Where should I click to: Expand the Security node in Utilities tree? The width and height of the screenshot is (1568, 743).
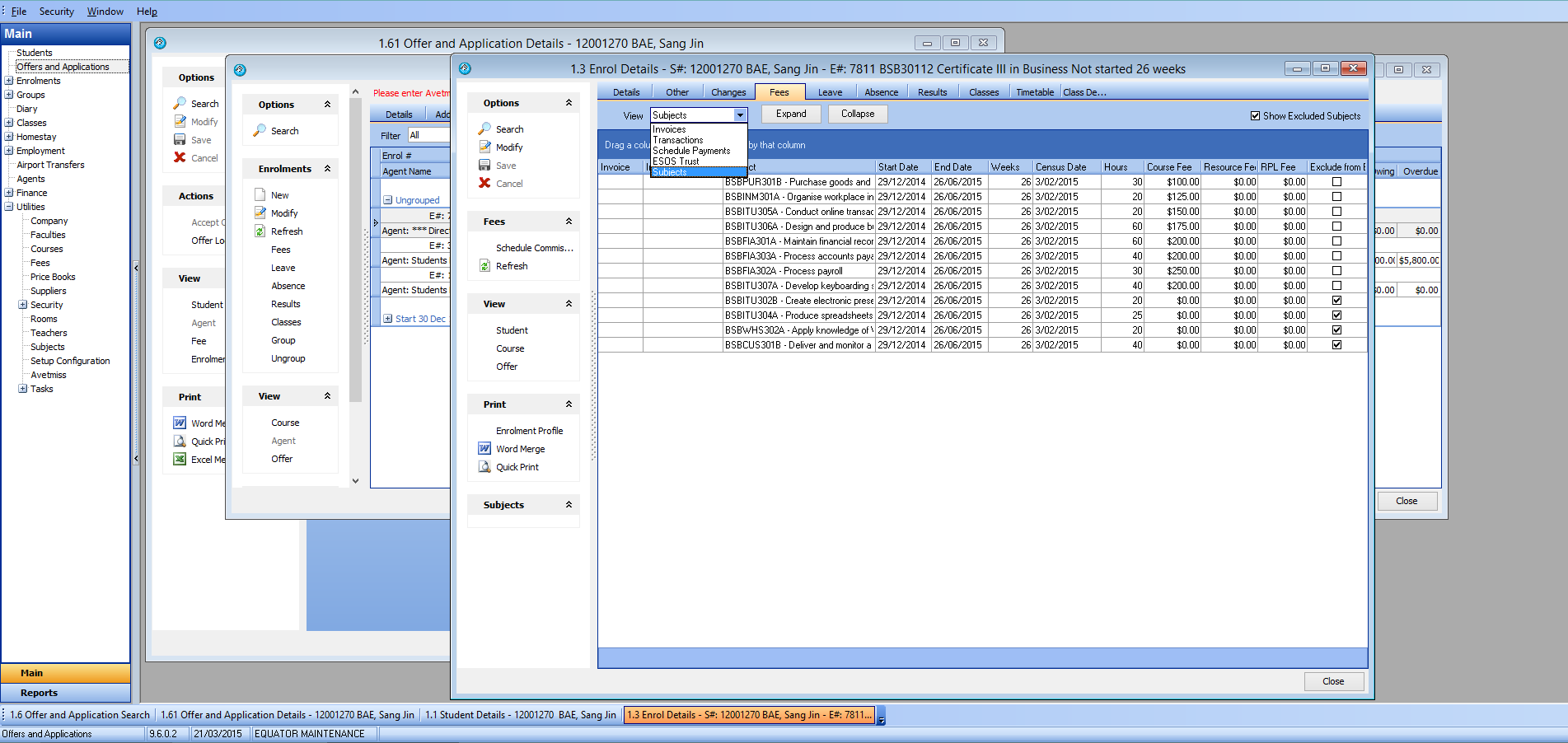coord(23,305)
